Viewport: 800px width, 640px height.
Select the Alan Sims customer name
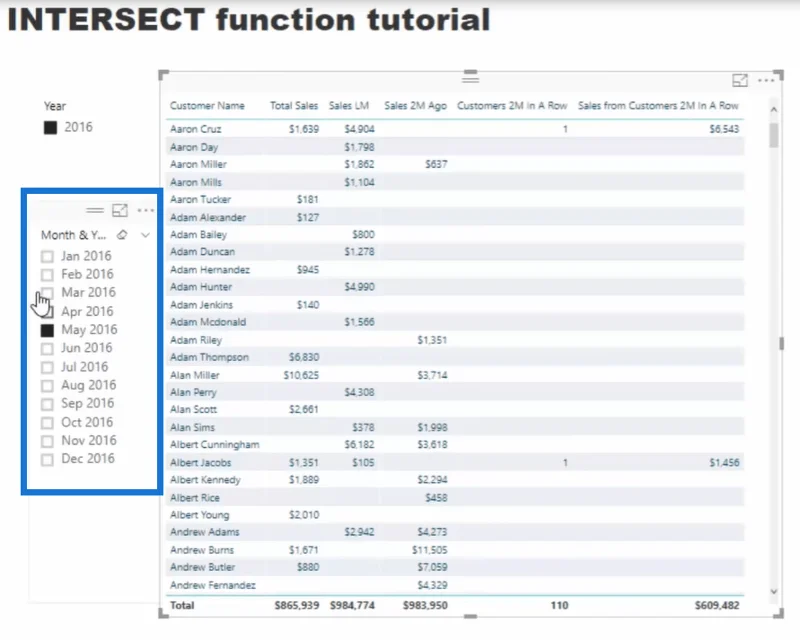pyautogui.click(x=192, y=427)
